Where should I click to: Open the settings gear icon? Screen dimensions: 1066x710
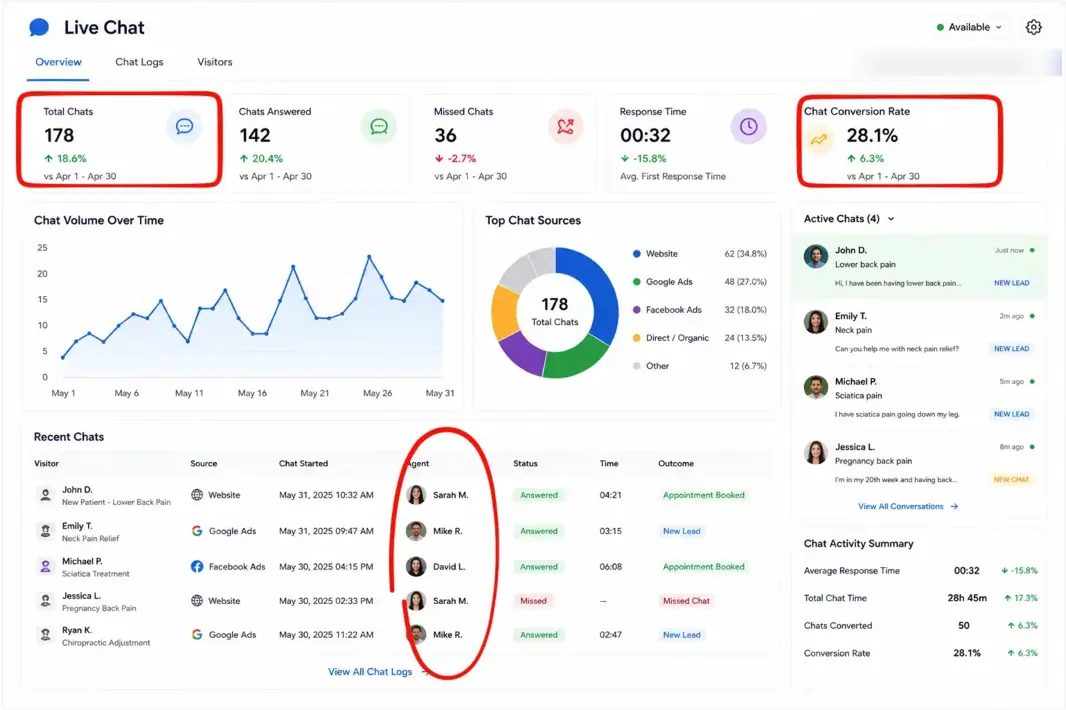coord(1033,27)
